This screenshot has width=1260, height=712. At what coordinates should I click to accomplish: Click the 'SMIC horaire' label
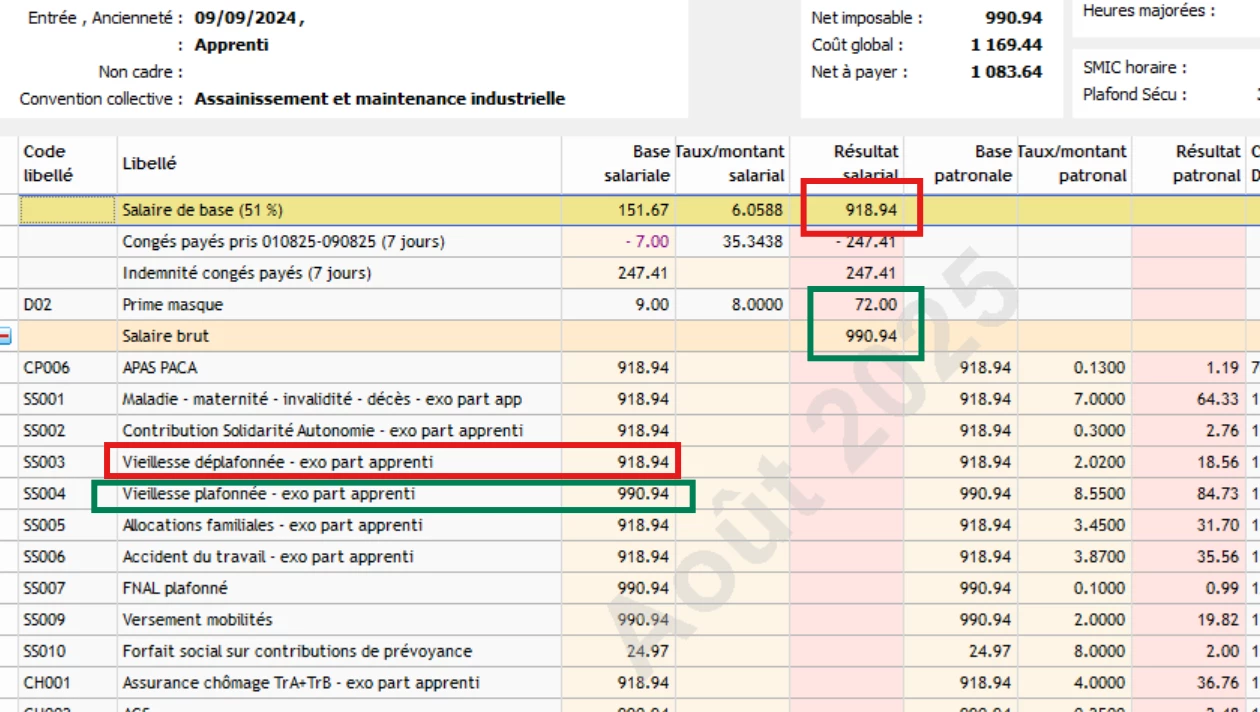point(1135,68)
